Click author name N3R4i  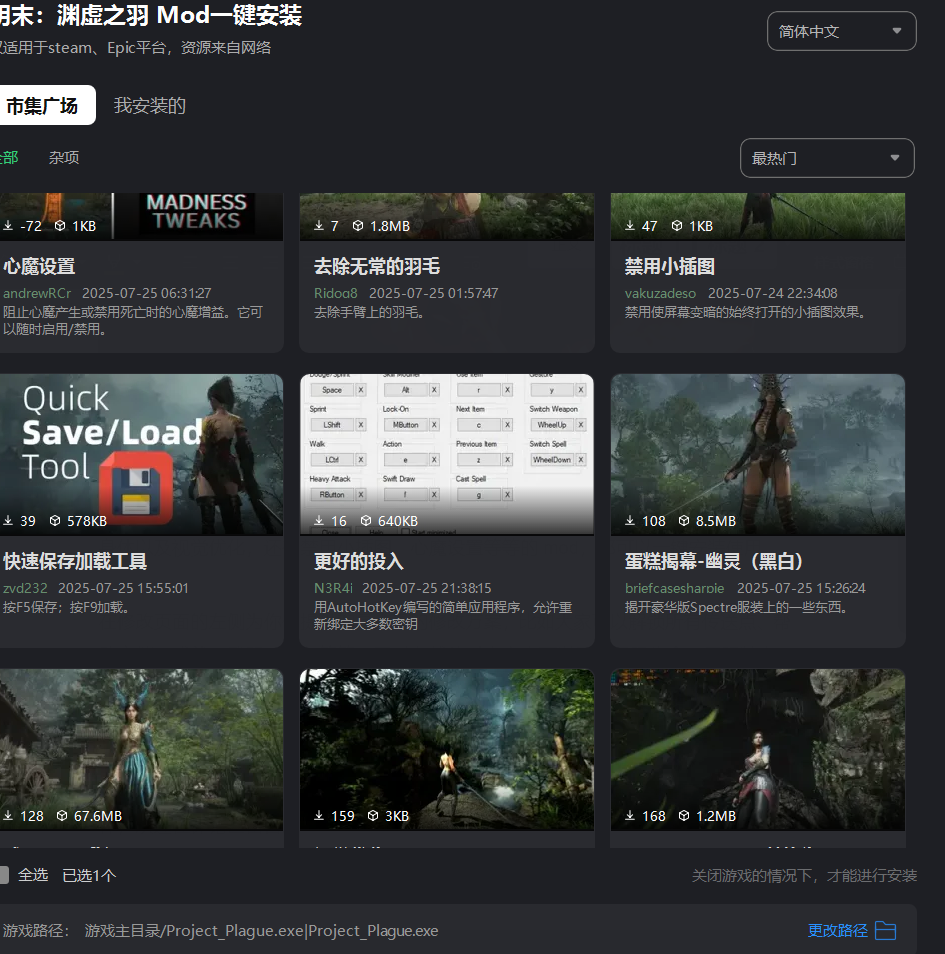point(333,588)
